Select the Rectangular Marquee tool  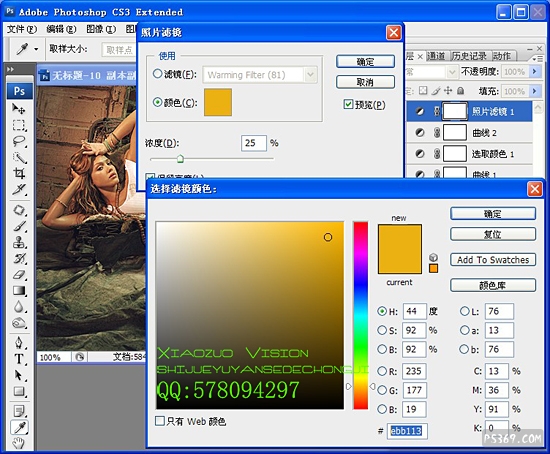click(x=19, y=125)
